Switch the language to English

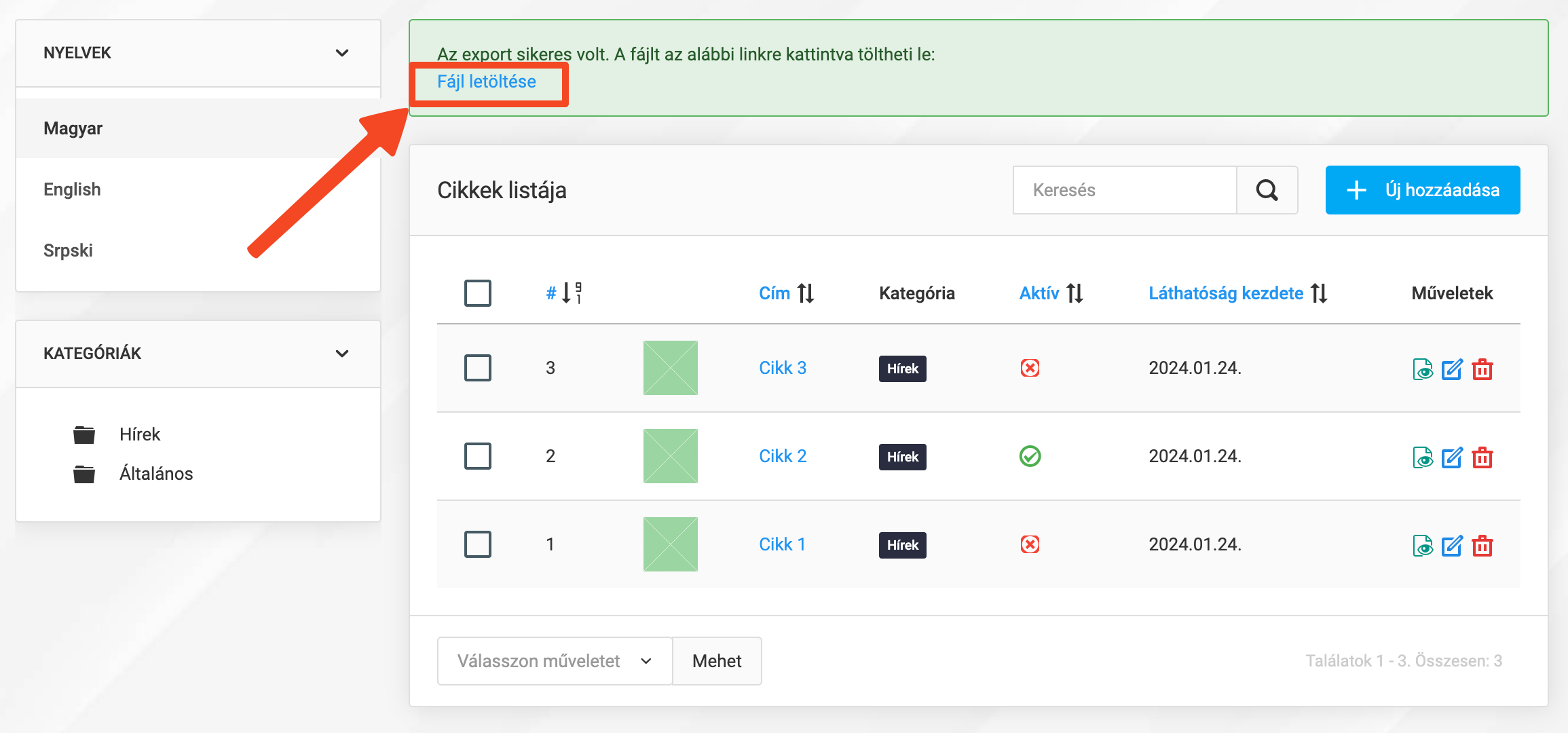[72, 189]
